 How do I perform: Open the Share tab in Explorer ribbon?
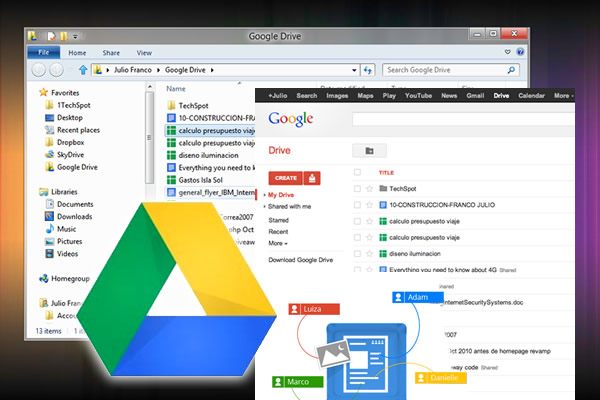(x=111, y=53)
